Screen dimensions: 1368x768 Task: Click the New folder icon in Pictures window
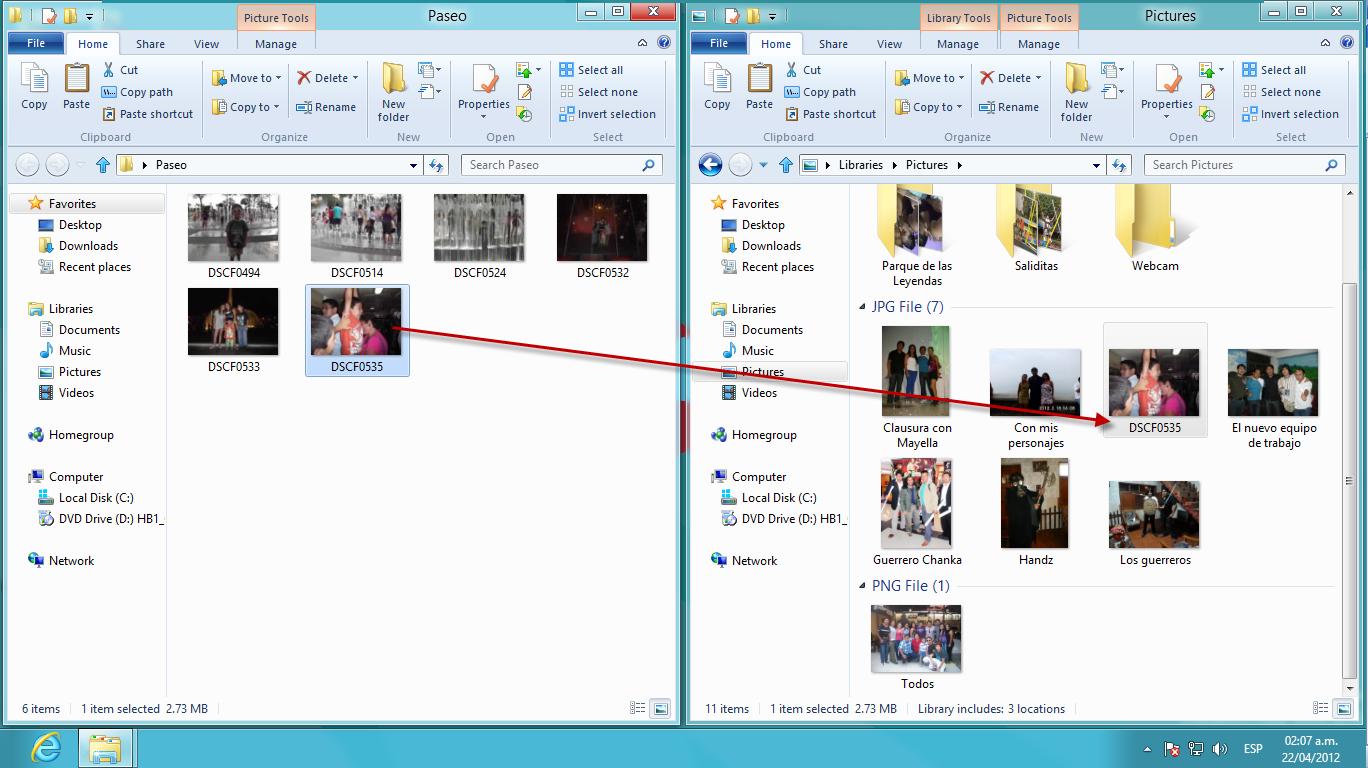1076,91
